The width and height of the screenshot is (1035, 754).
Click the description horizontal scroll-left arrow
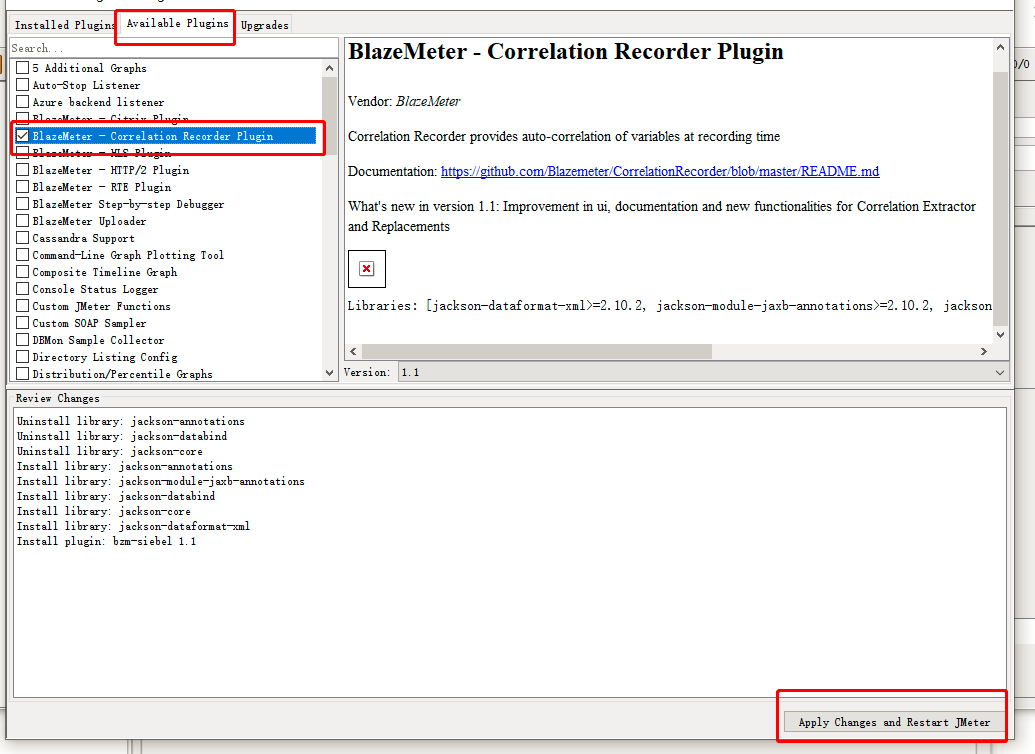click(x=353, y=351)
